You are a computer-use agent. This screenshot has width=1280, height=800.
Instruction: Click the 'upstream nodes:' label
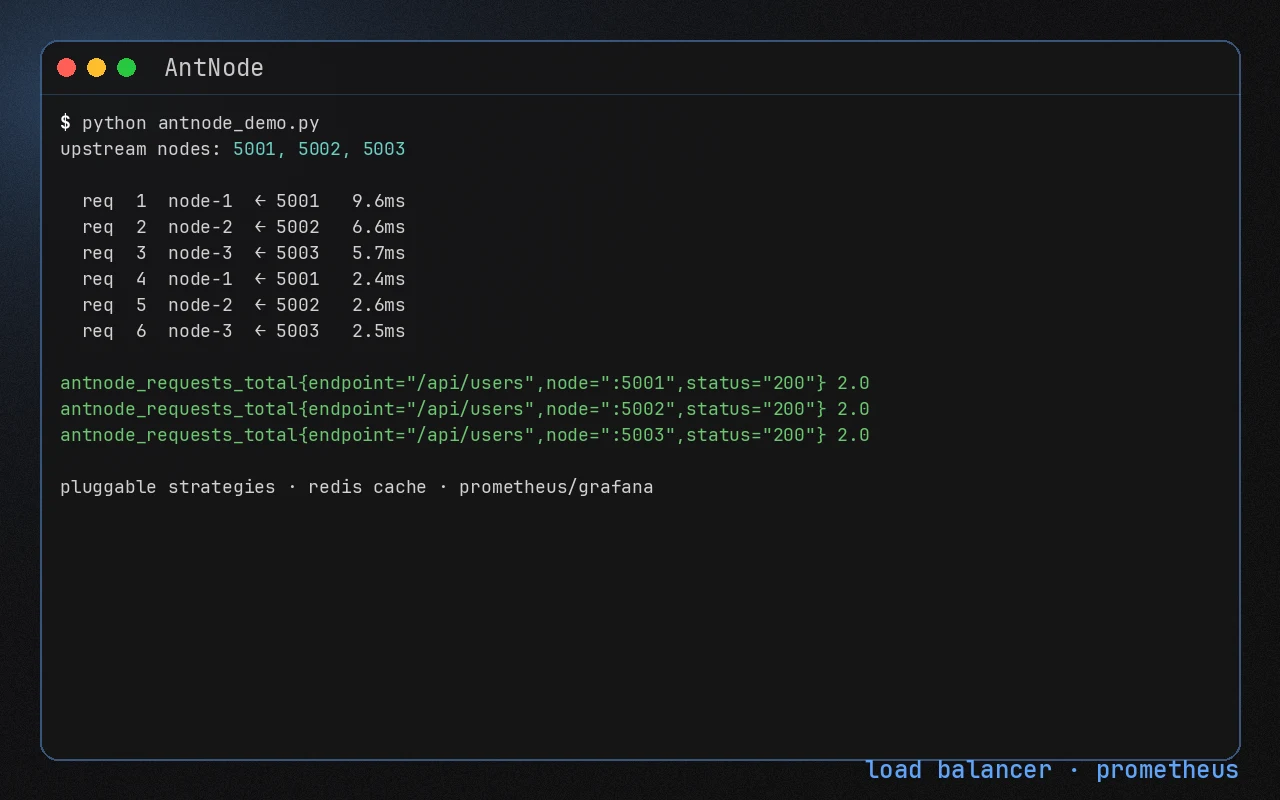tap(141, 149)
